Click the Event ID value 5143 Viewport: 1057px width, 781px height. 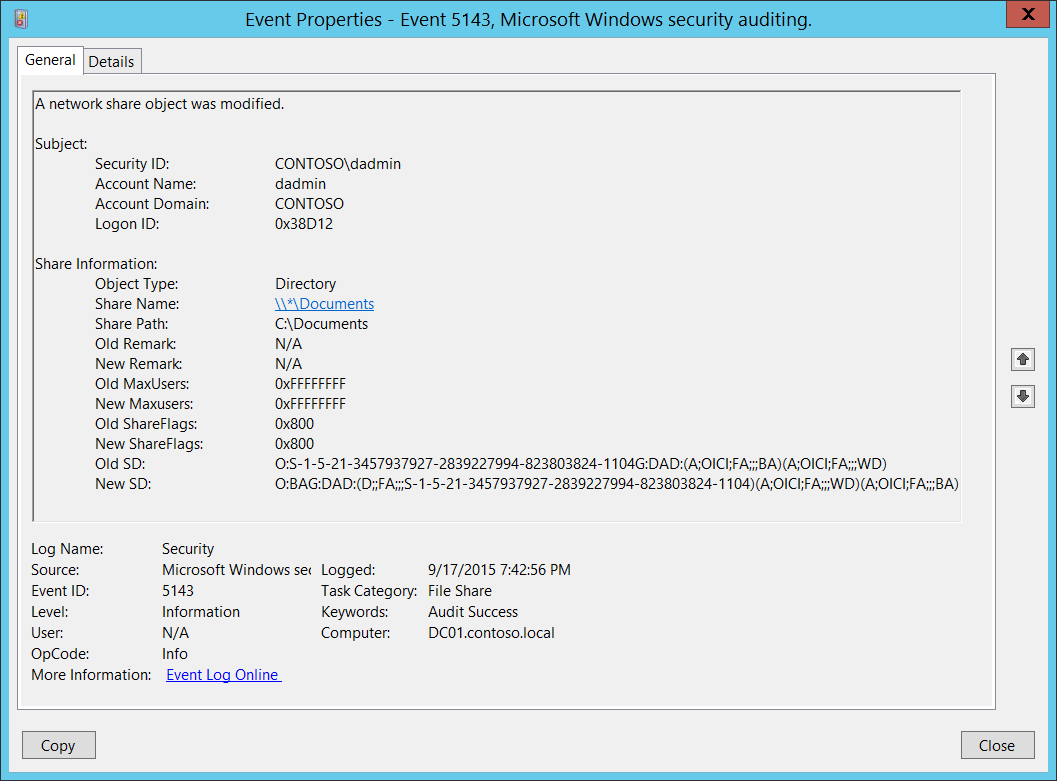(178, 591)
